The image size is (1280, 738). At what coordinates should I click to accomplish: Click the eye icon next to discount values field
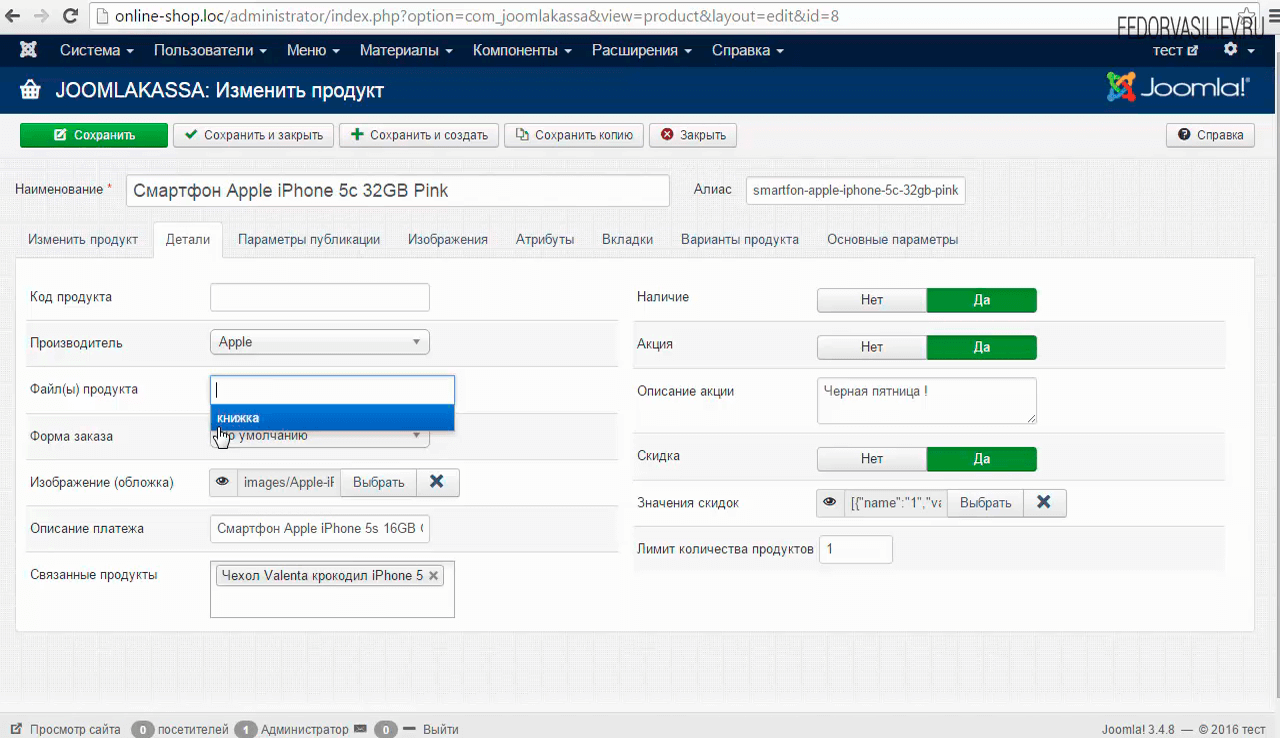coord(830,503)
